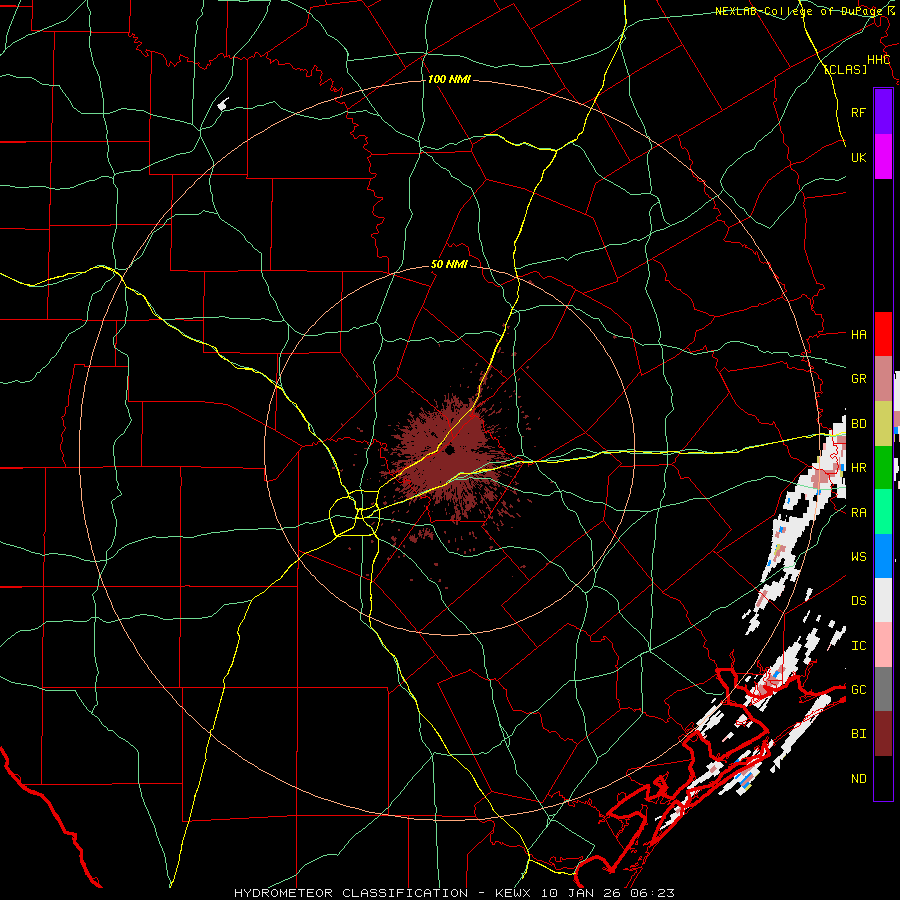900x900 pixels.
Task: Click the RA legend label
Action: pos(858,512)
